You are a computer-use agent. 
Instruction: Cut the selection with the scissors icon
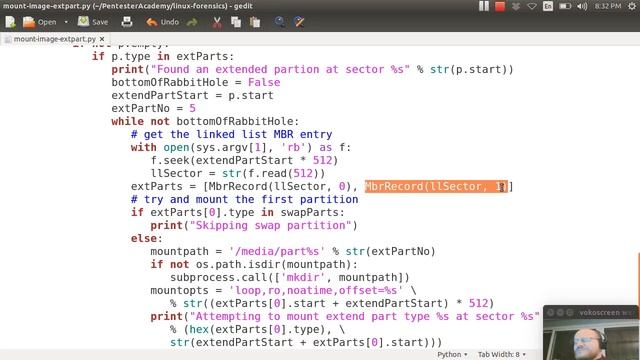pos(217,22)
